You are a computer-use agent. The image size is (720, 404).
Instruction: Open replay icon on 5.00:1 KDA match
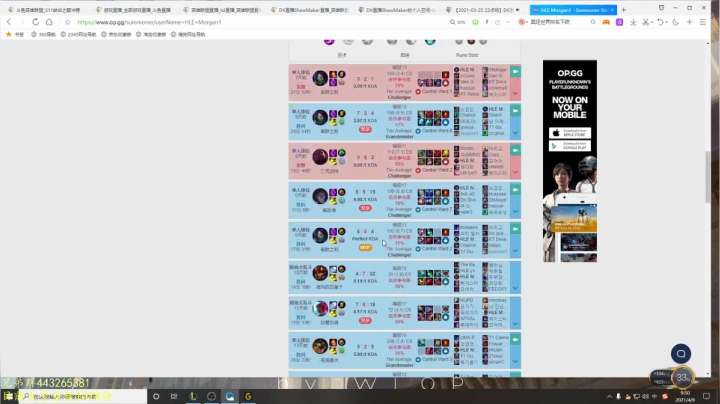pyautogui.click(x=515, y=340)
